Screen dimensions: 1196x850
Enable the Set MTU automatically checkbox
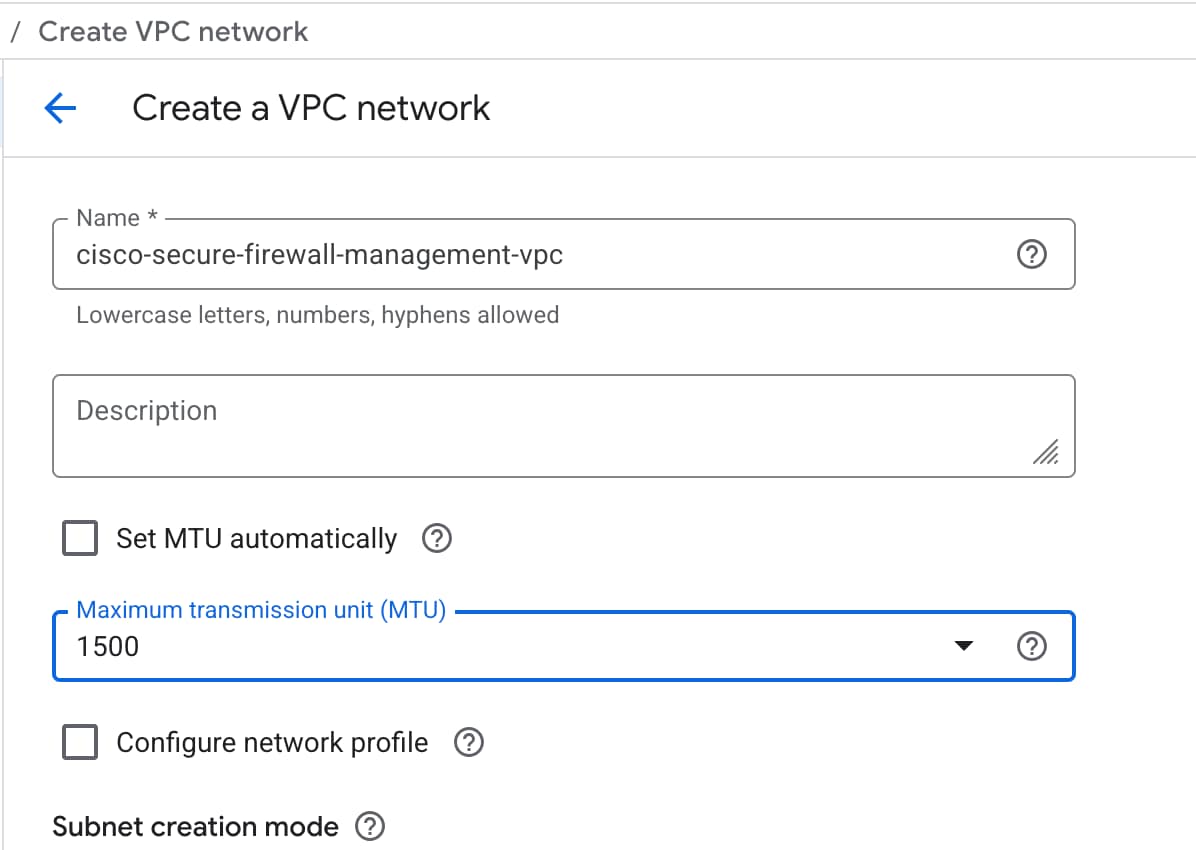(80, 539)
